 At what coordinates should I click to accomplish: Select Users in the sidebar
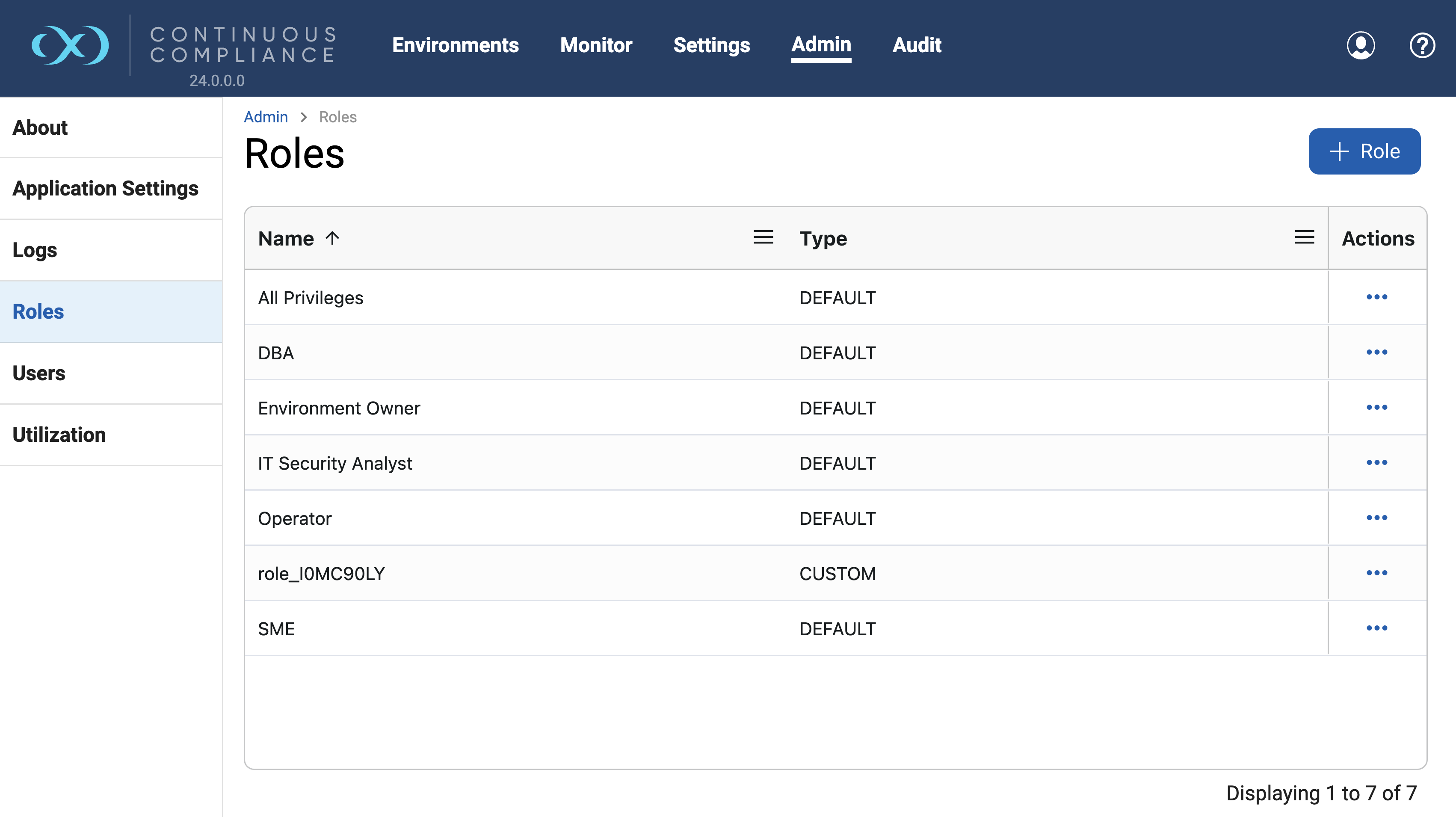pos(39,373)
